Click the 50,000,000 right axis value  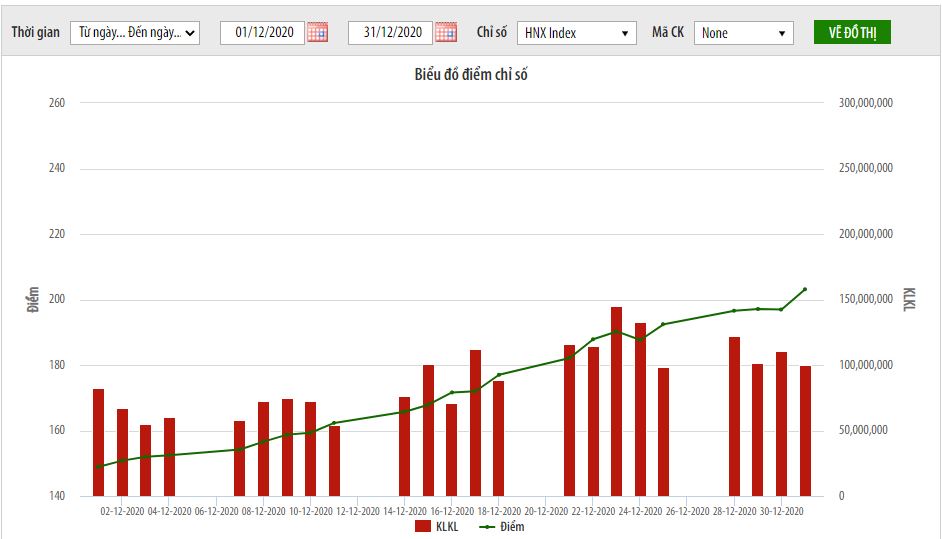coord(863,430)
